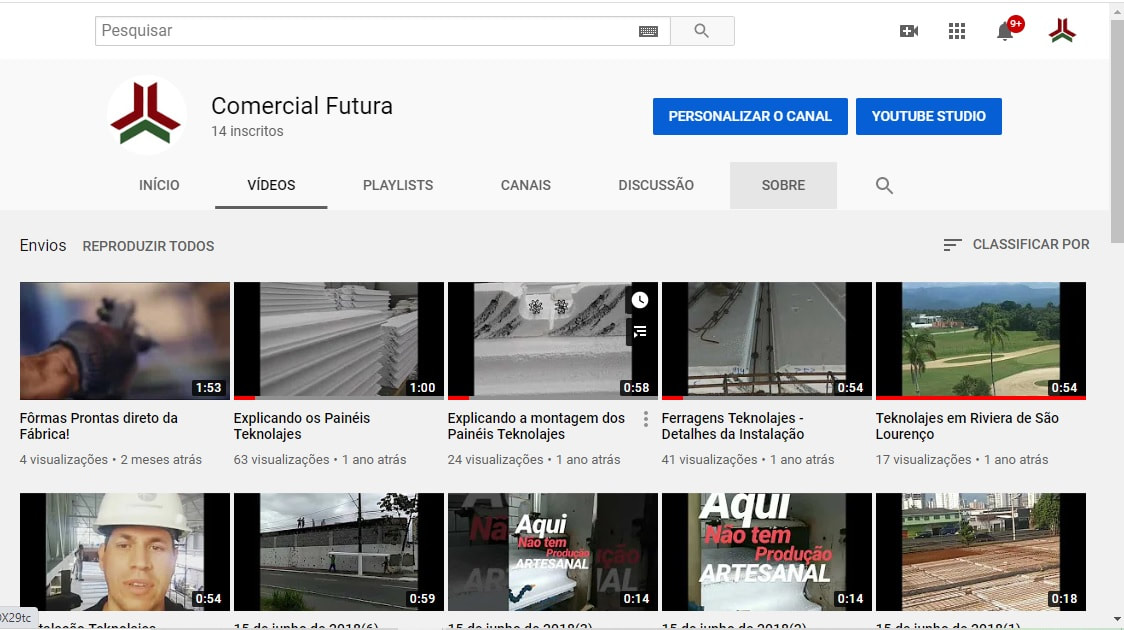1124x630 pixels.
Task: Click the title Explicando a montagem dos Painéis Teknolajes
Action: (536, 426)
